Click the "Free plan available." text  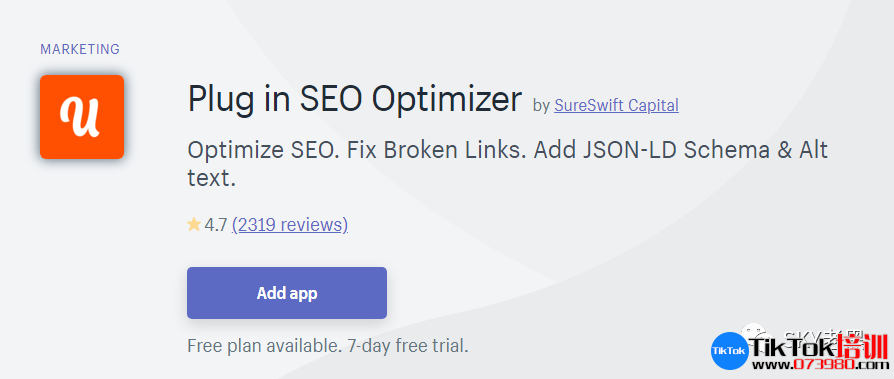(263, 346)
